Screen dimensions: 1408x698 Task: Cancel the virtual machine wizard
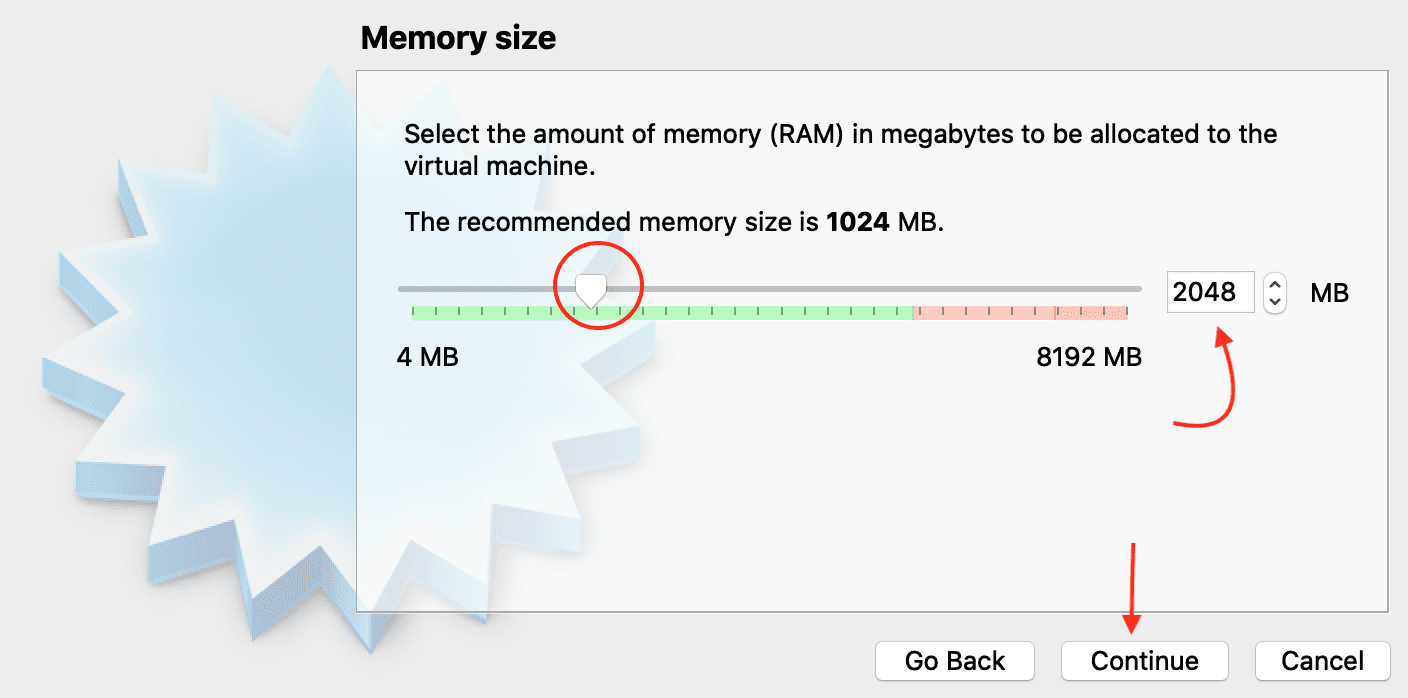[1322, 661]
